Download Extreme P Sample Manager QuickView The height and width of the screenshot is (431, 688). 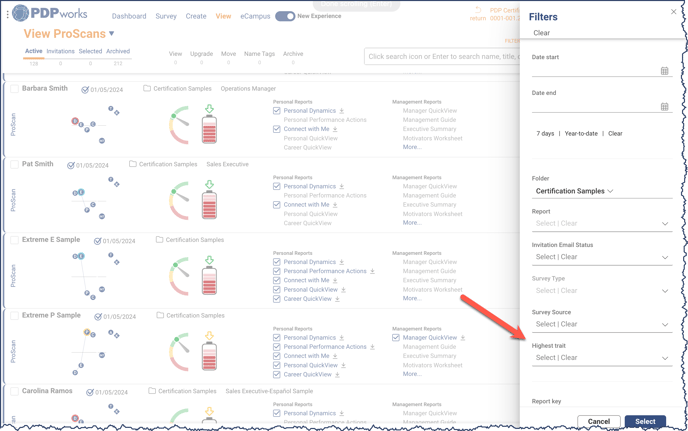tap(462, 338)
